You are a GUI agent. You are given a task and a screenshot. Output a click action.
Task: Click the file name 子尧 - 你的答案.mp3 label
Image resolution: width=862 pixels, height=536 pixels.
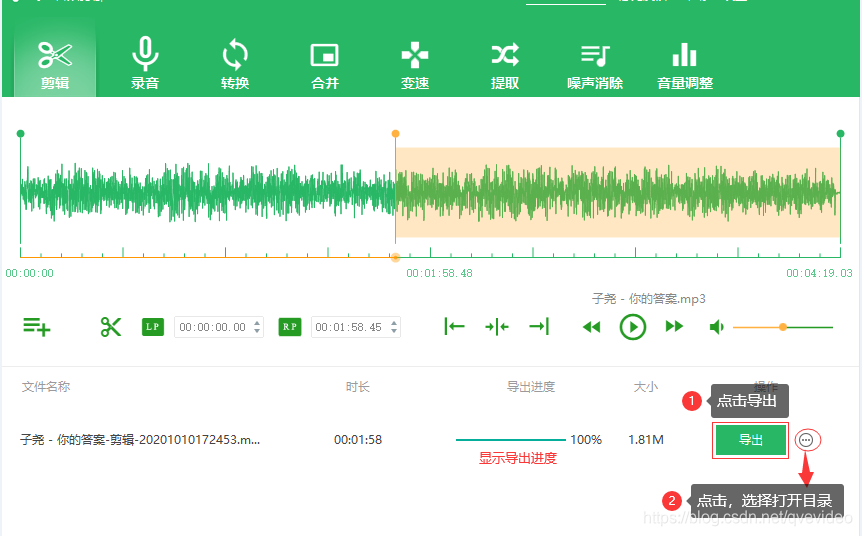click(x=649, y=299)
